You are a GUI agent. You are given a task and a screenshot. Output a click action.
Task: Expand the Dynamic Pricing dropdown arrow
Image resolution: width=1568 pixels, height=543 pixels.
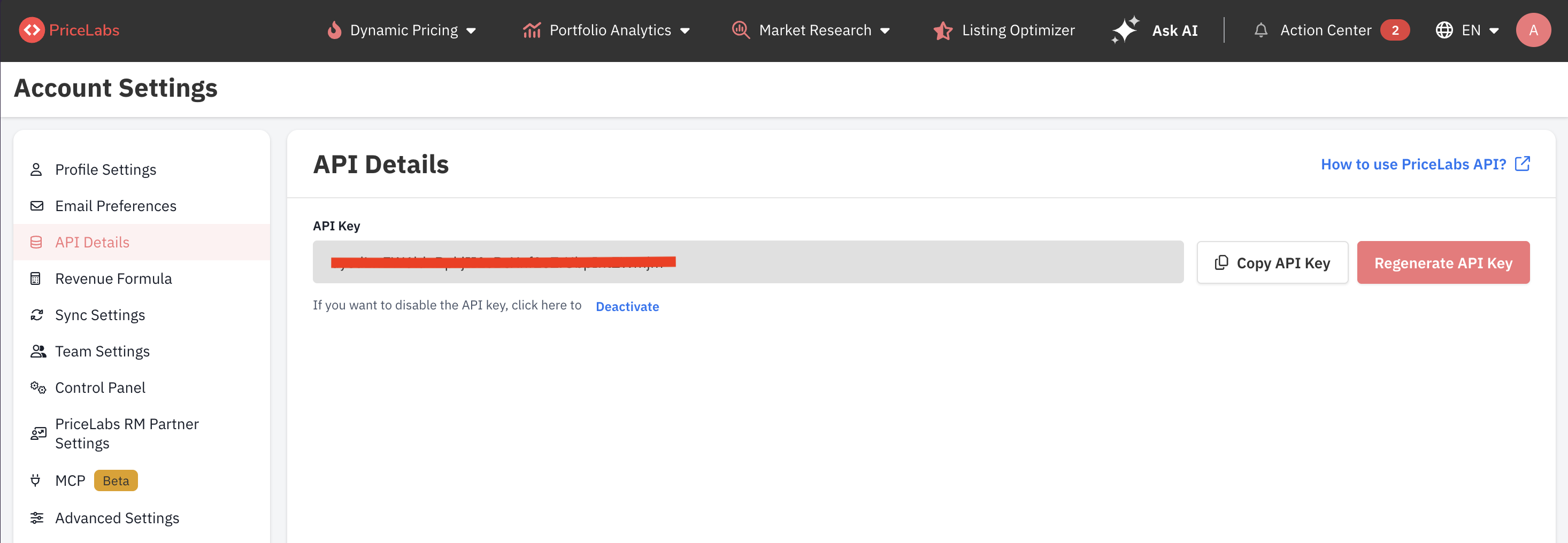[471, 31]
